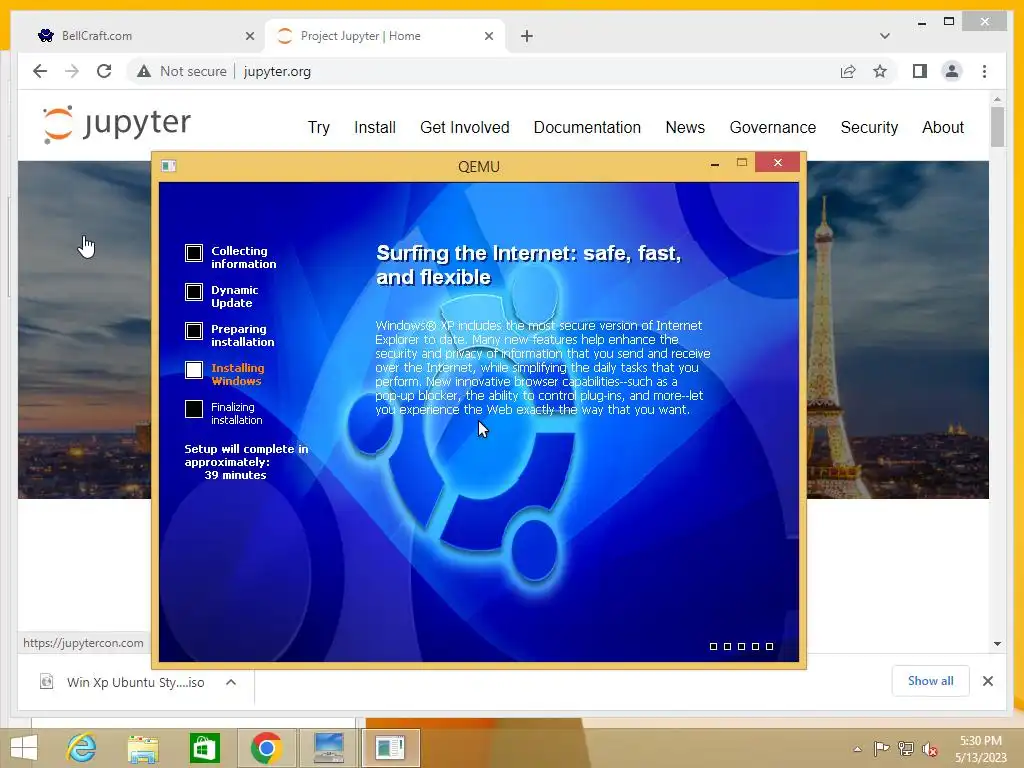Screen dimensions: 1024x768
Task: Click the Collecting information step checkbox
Action: tap(194, 253)
